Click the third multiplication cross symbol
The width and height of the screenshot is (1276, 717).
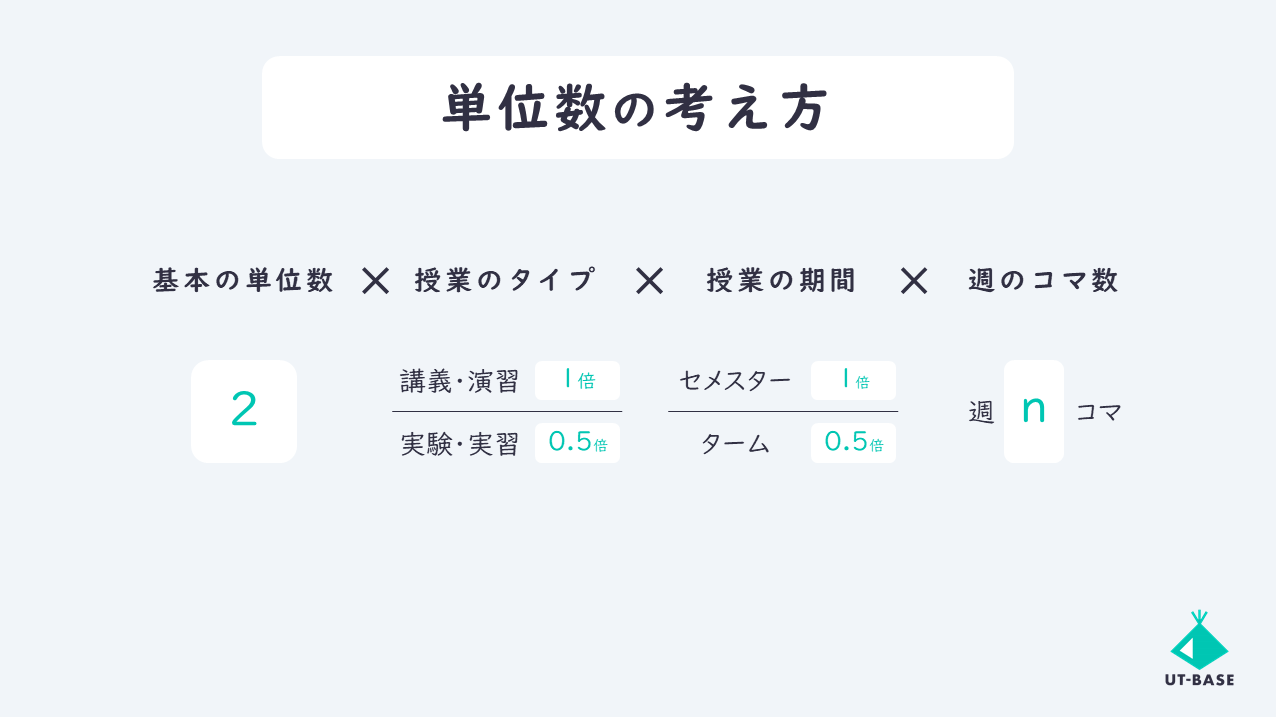tap(913, 281)
